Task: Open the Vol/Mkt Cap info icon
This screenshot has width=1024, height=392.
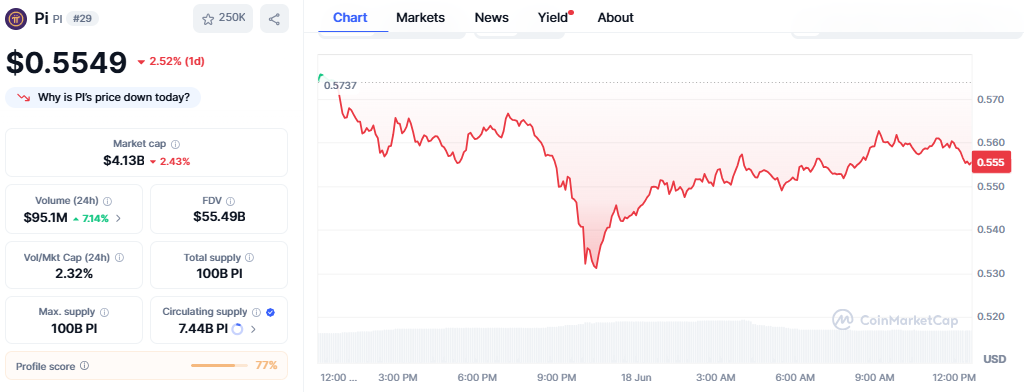Action: coord(119,257)
